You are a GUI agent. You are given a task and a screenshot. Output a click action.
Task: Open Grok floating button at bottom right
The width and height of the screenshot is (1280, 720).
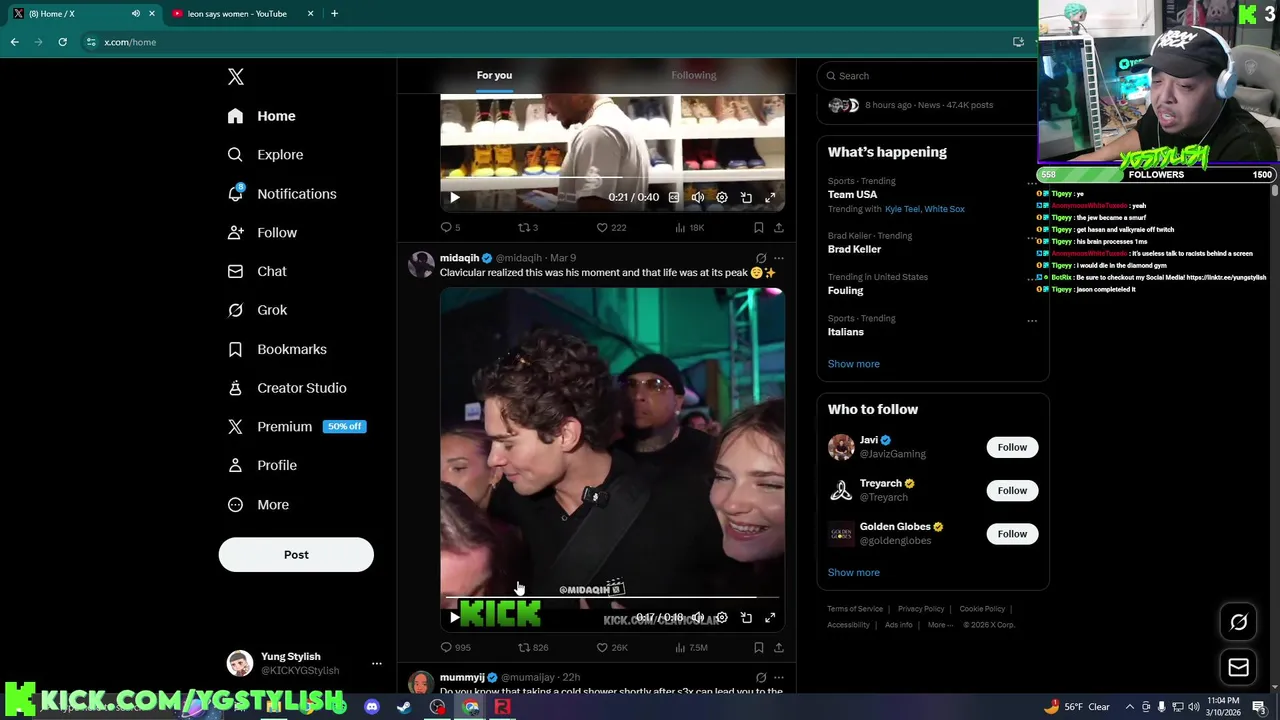1238,622
